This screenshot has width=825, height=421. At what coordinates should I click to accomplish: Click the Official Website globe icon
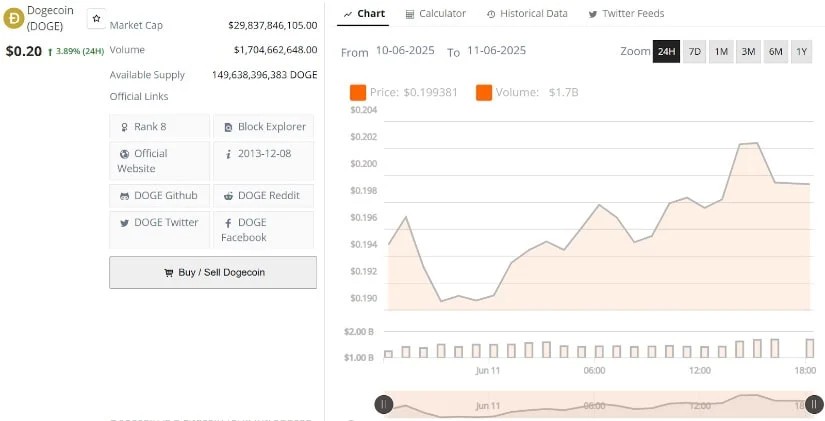124,154
